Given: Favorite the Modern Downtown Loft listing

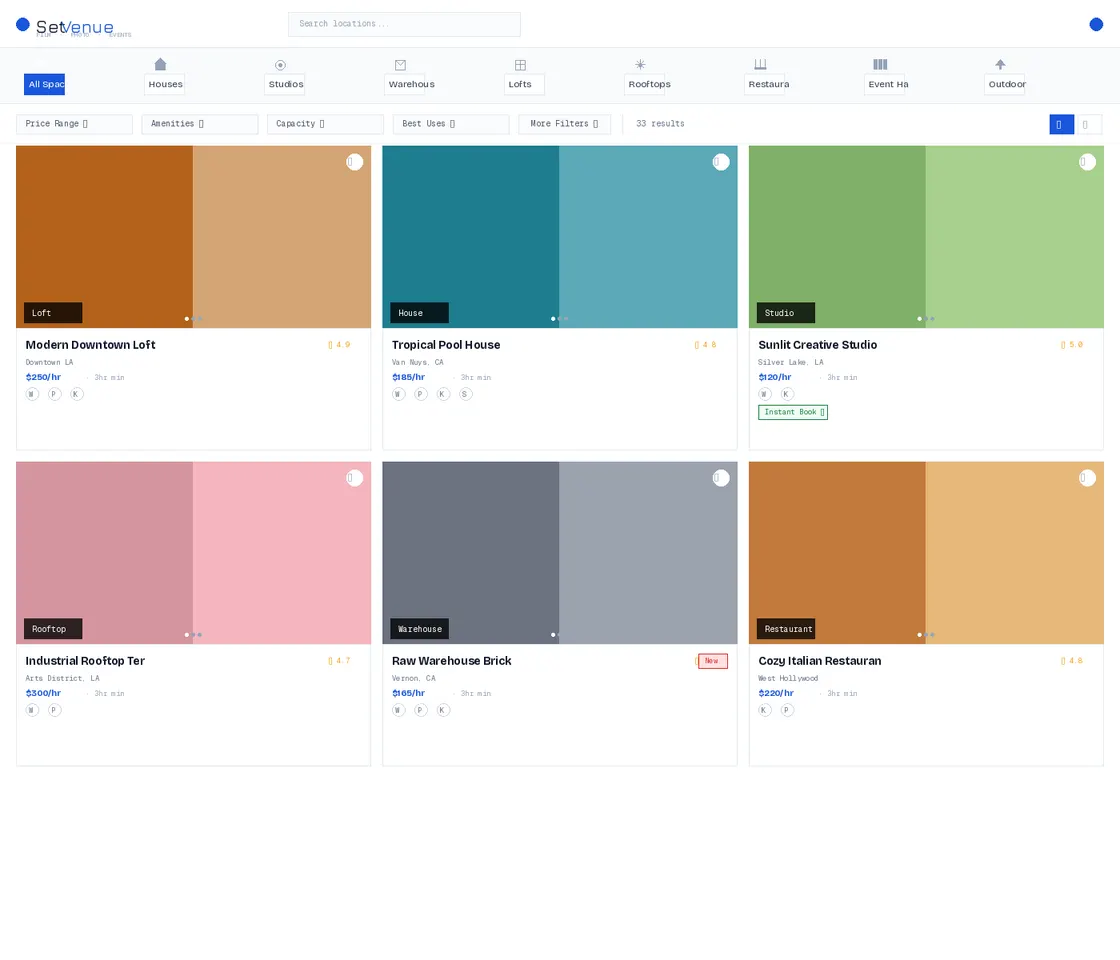Looking at the screenshot, I should click(354, 162).
